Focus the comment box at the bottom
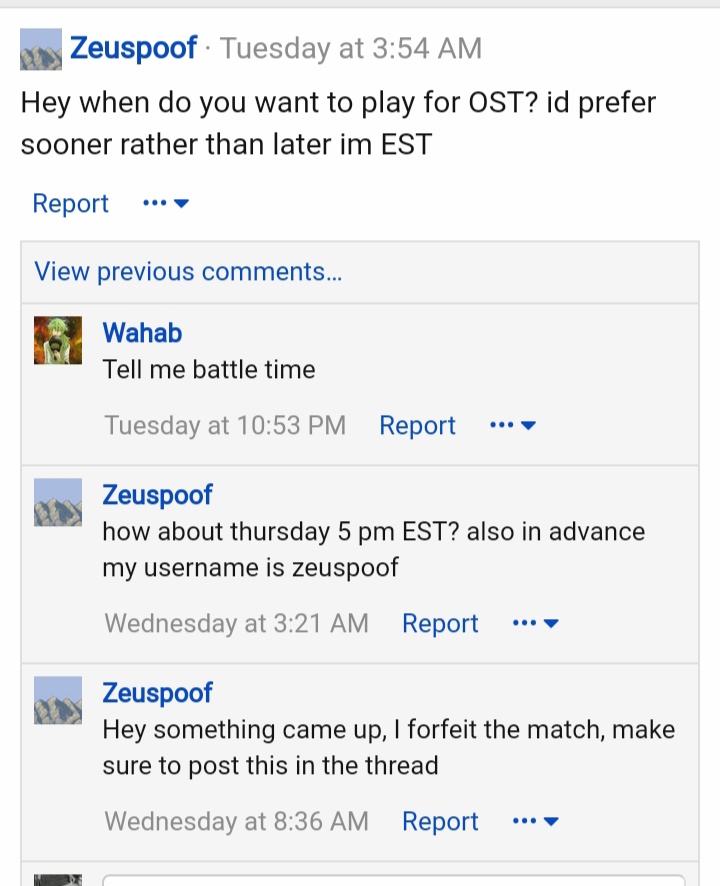 [393, 880]
